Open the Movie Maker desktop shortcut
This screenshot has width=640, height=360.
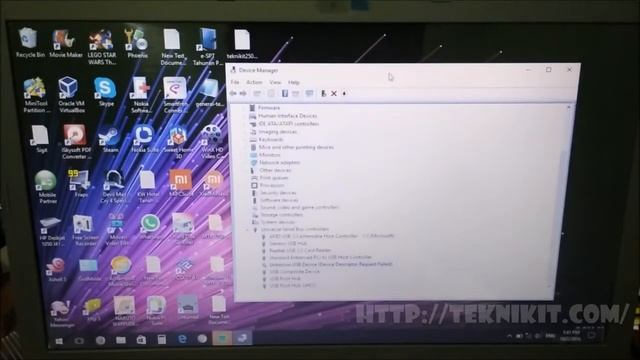pos(65,43)
